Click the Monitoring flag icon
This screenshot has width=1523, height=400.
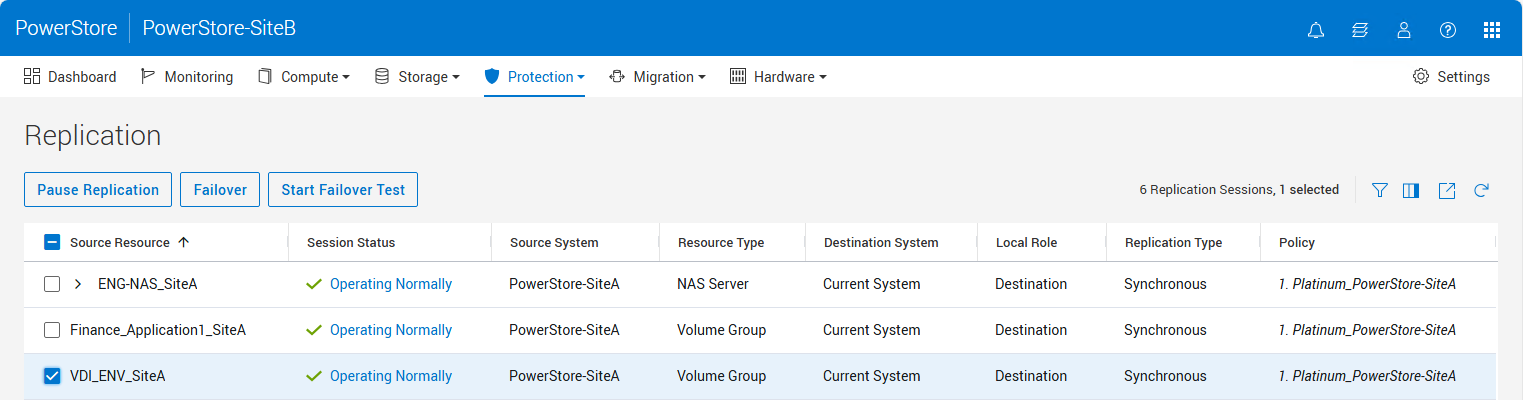coord(148,76)
